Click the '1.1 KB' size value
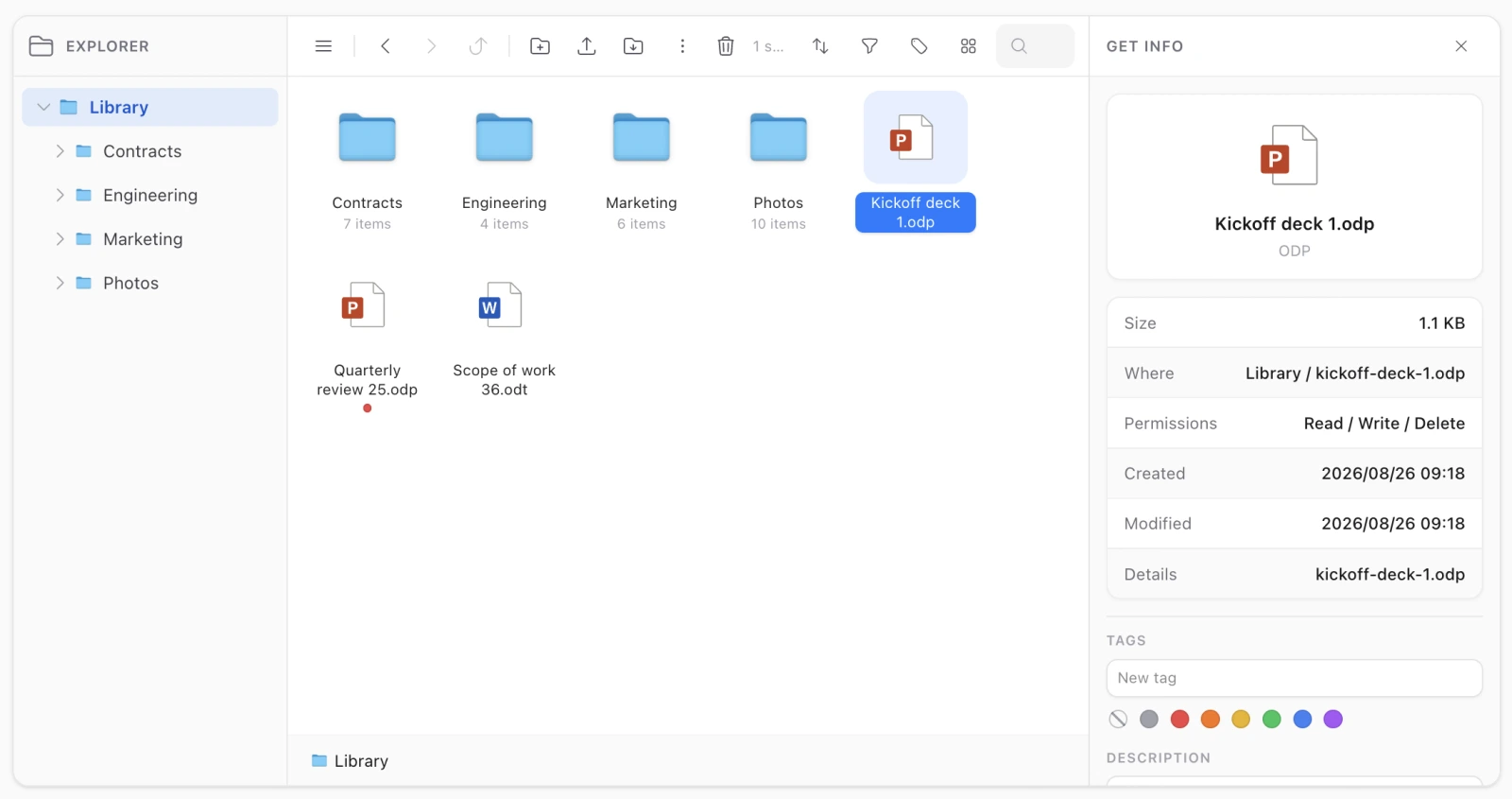Image resolution: width=1512 pixels, height=799 pixels. pos(1442,323)
